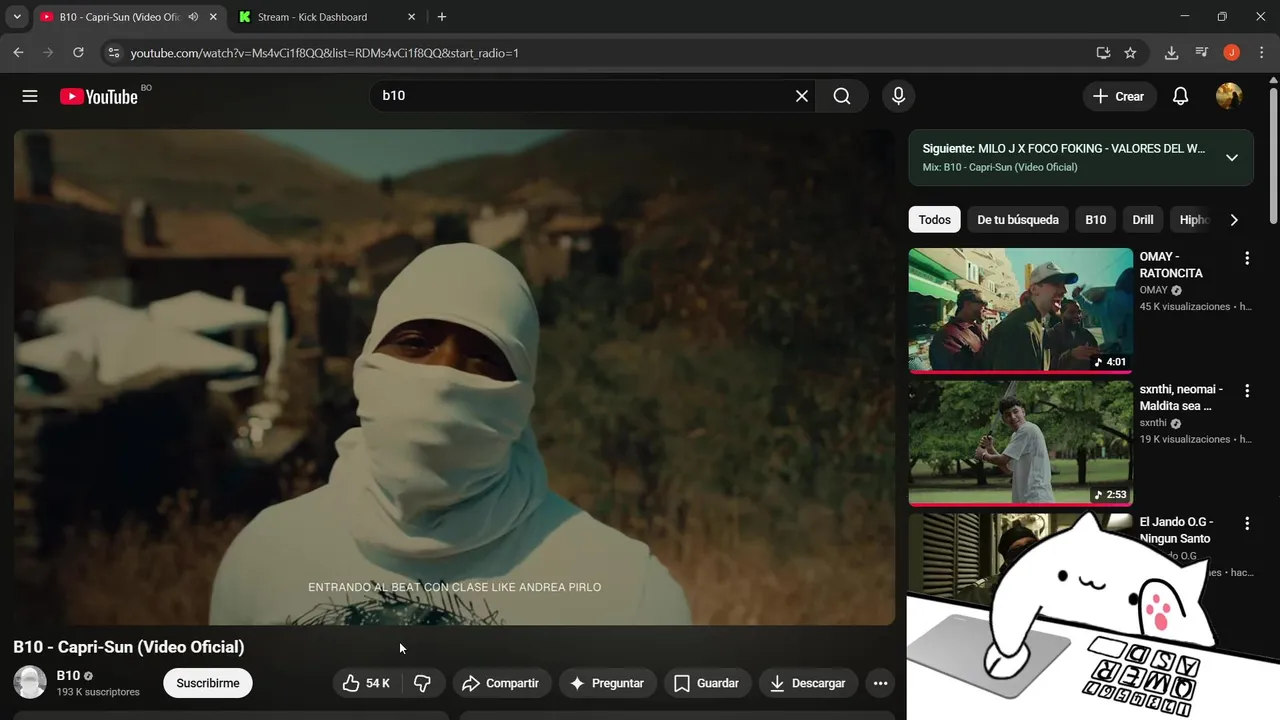
Task: Dislike the video with thumbs down
Action: coord(423,683)
